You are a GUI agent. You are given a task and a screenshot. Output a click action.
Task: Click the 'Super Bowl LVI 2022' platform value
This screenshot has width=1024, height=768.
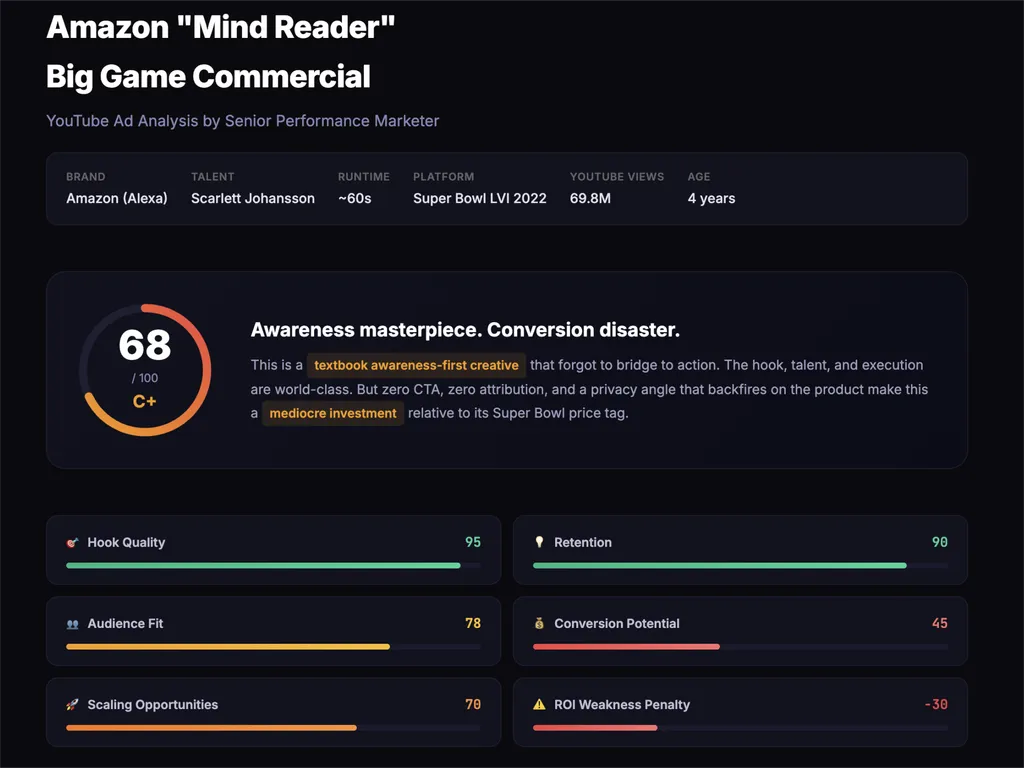click(480, 199)
